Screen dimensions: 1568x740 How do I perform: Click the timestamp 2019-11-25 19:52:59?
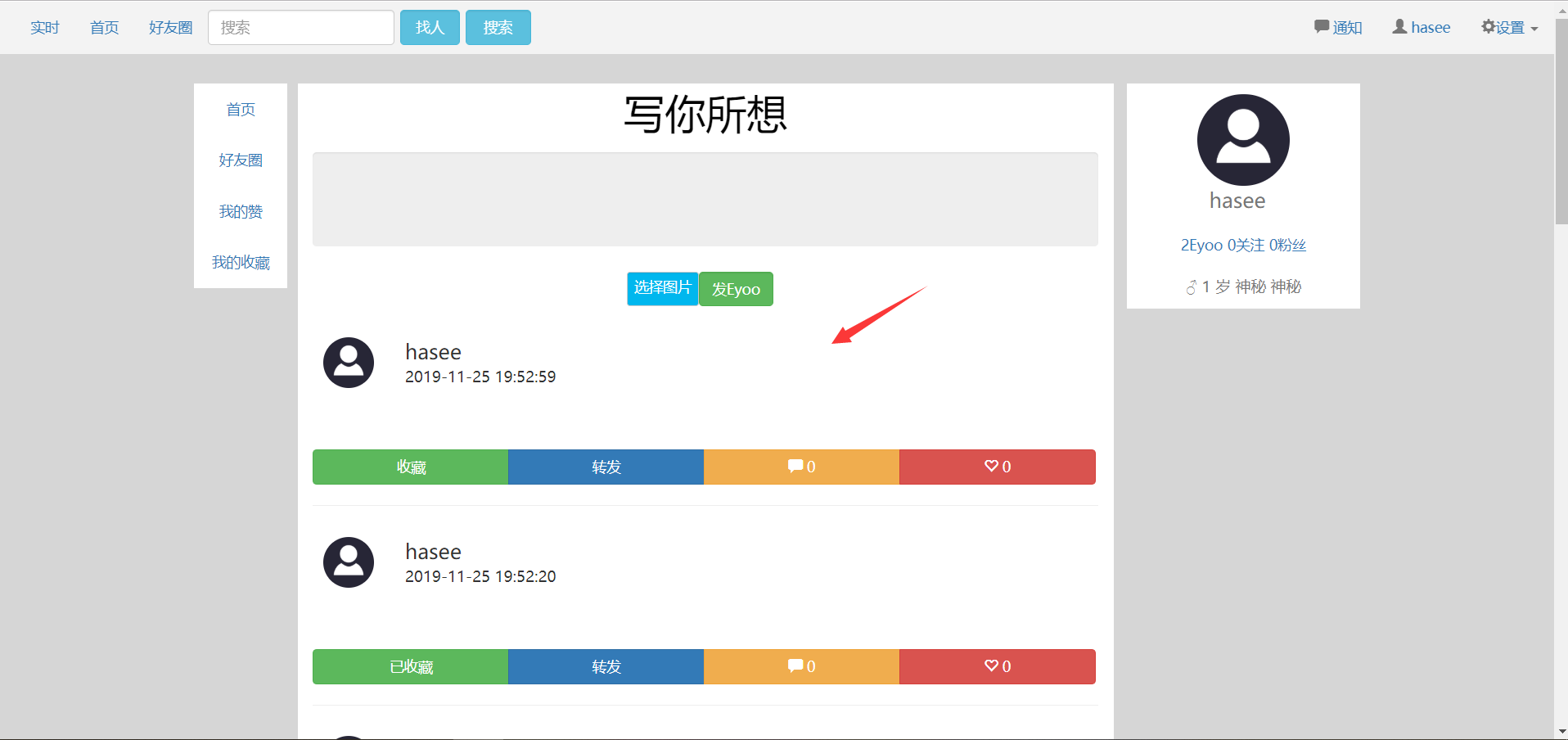click(480, 377)
